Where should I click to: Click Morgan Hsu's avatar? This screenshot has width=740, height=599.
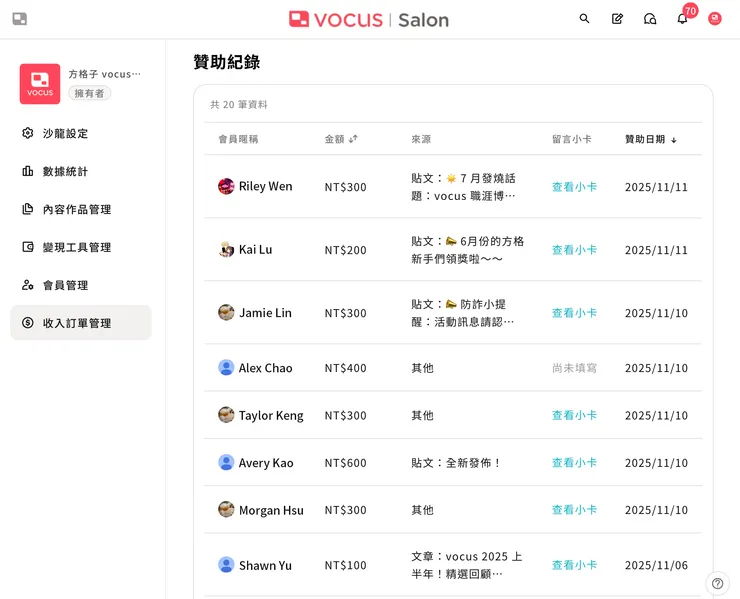click(x=226, y=510)
